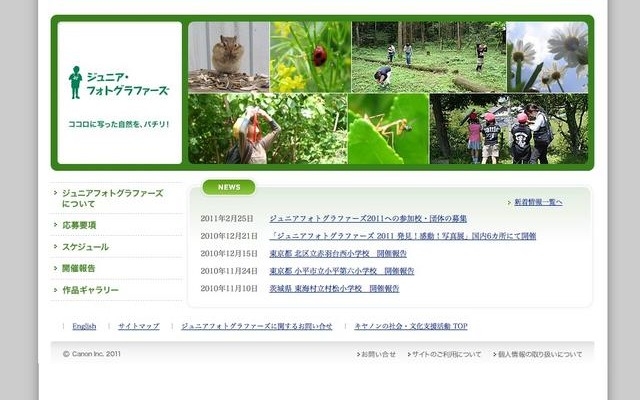The width and height of the screenshot is (640, 400).
Task: Open 作品ギャラリー menu item
Action: [x=90, y=290]
